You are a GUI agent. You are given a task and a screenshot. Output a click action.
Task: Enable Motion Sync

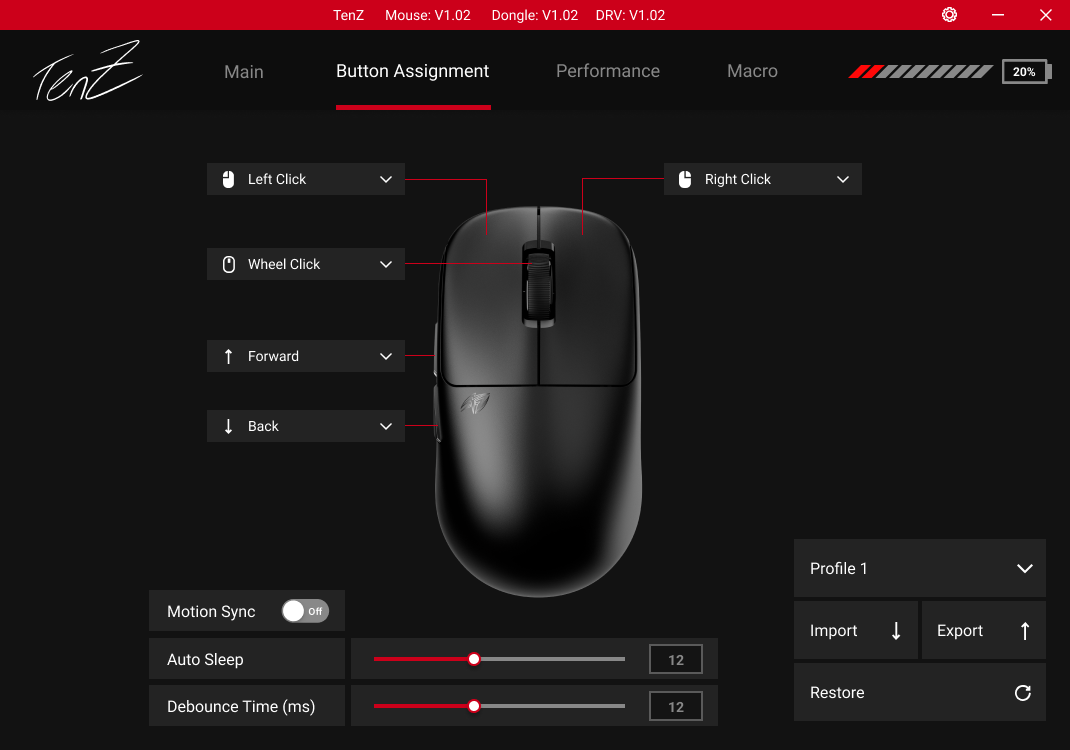pyautogui.click(x=305, y=610)
